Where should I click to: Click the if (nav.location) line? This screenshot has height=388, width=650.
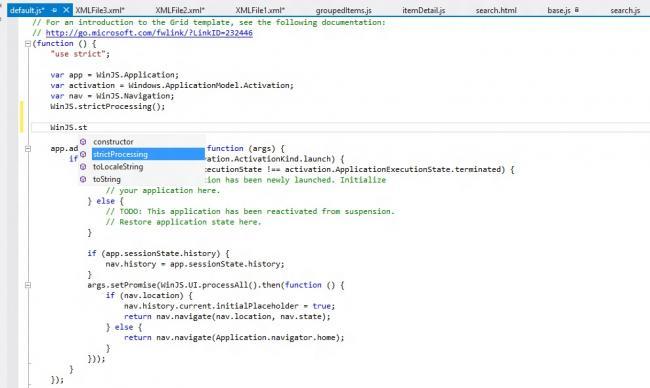(x=149, y=296)
